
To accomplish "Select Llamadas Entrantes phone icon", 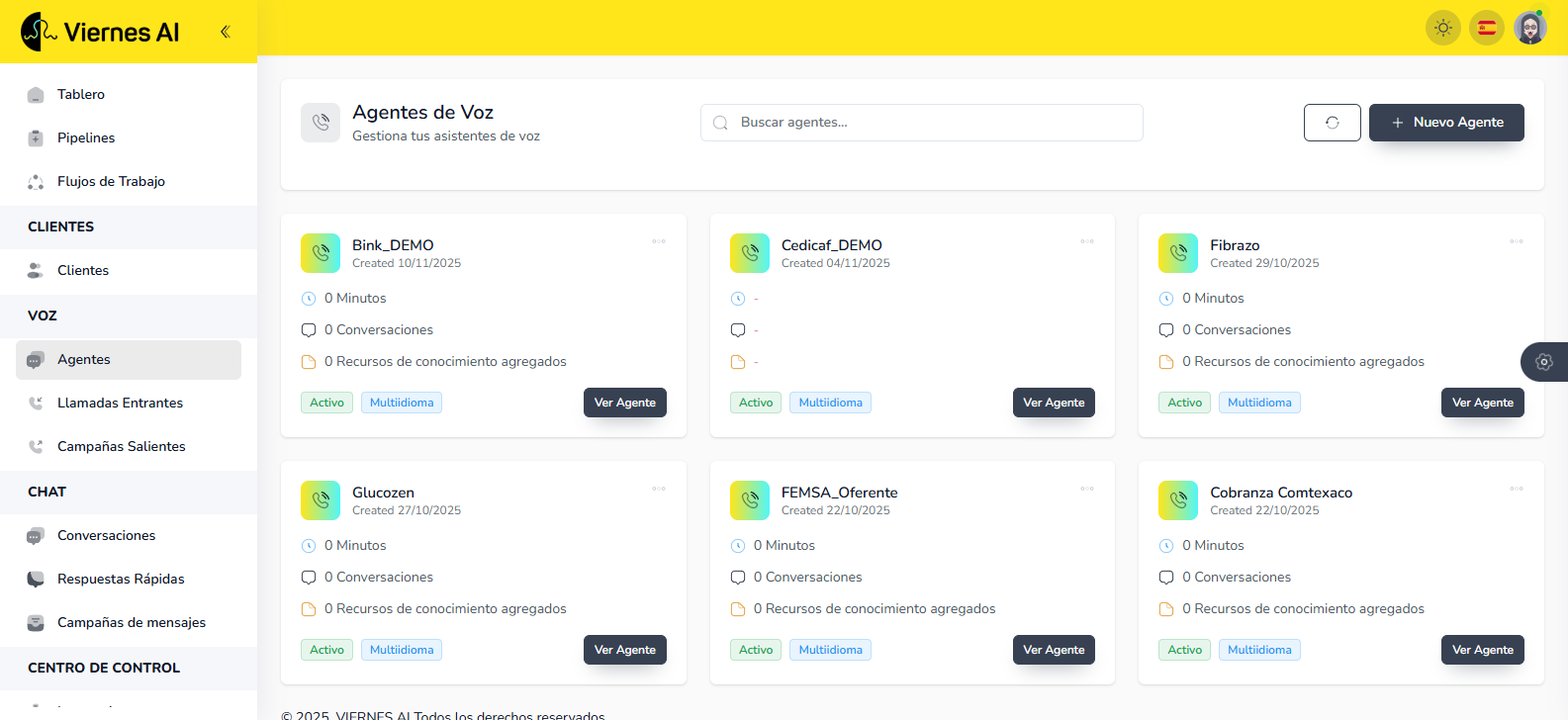I will [x=36, y=404].
